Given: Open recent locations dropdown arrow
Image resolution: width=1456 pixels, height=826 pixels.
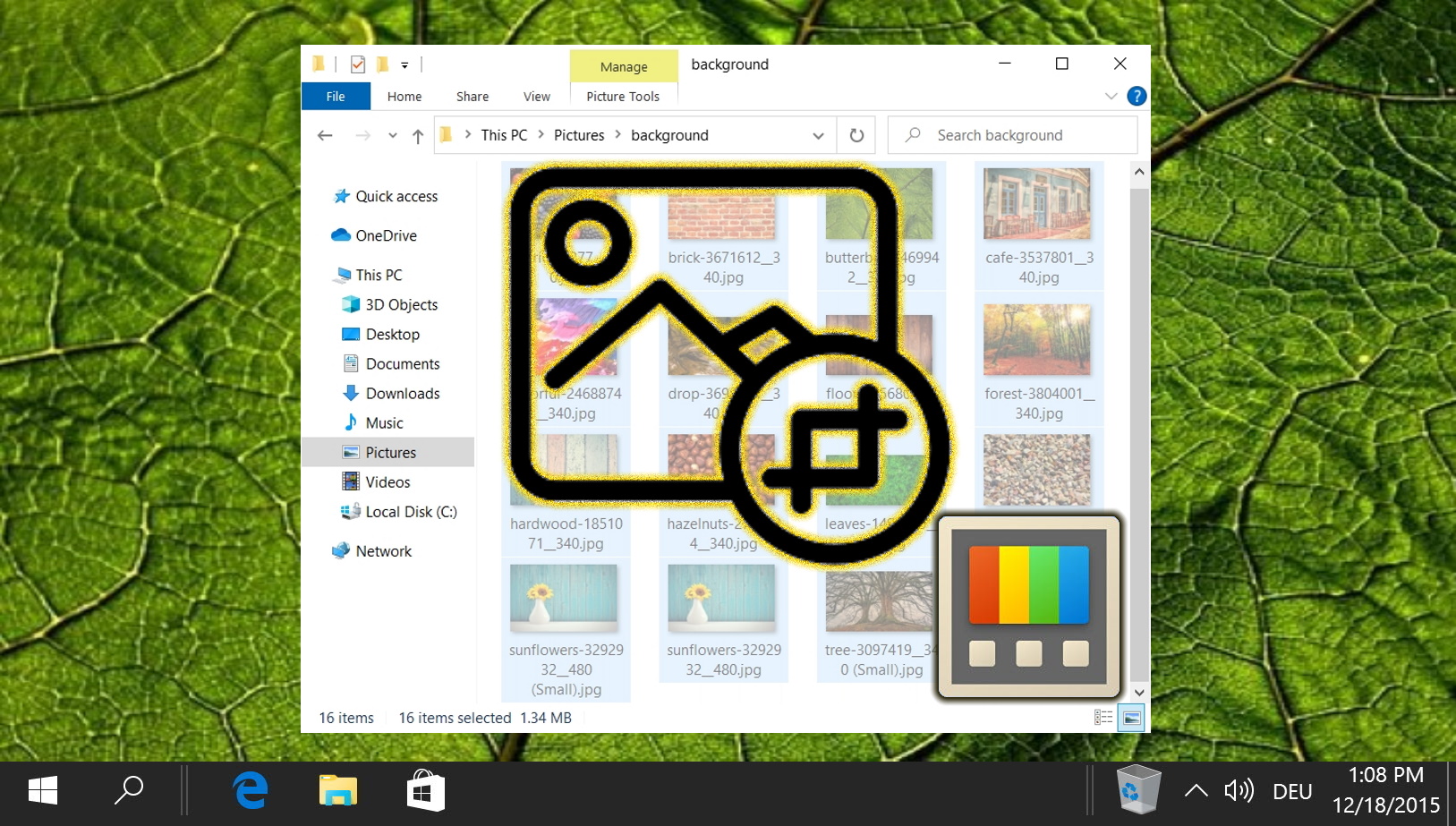Looking at the screenshot, I should [392, 135].
